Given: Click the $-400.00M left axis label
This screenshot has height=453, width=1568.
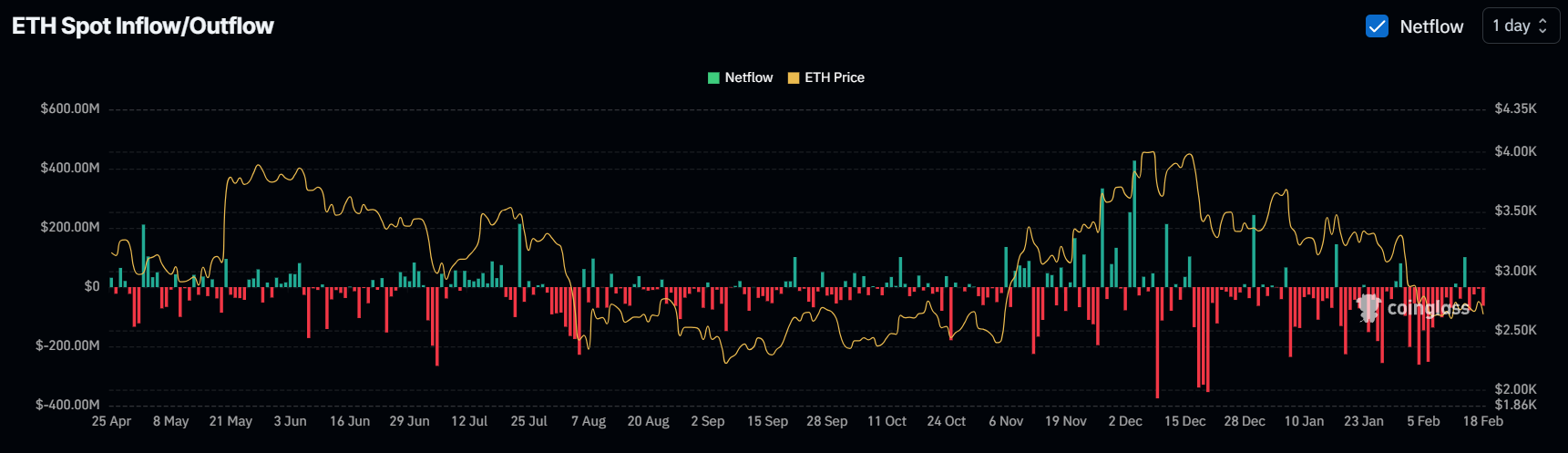Looking at the screenshot, I should (67, 405).
